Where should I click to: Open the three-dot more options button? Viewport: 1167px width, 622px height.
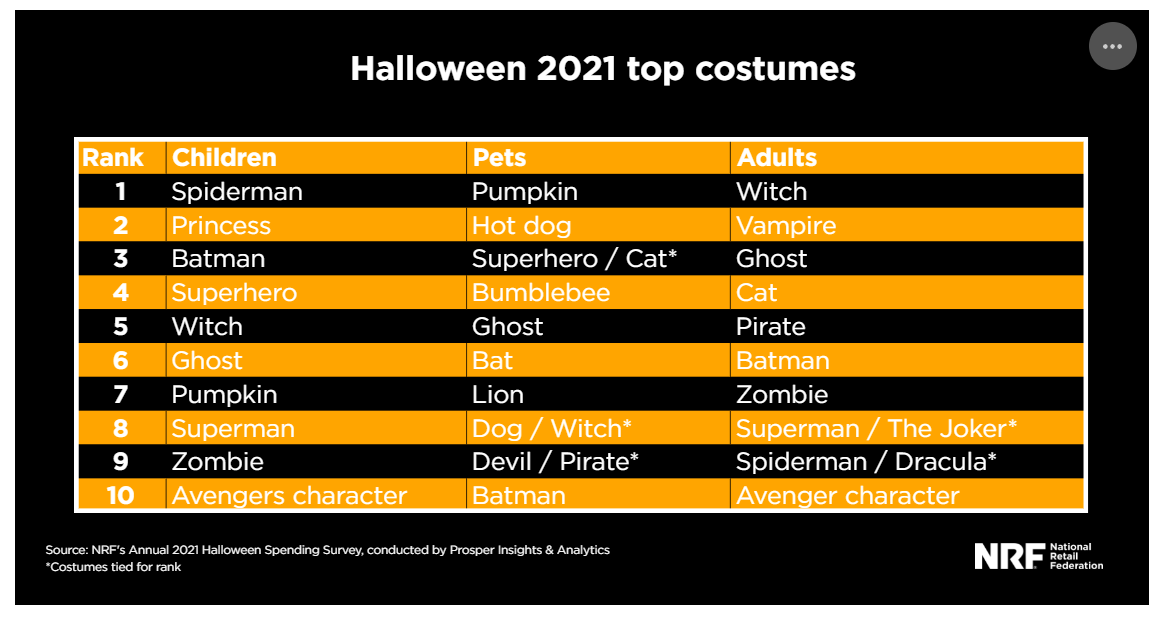click(1113, 46)
